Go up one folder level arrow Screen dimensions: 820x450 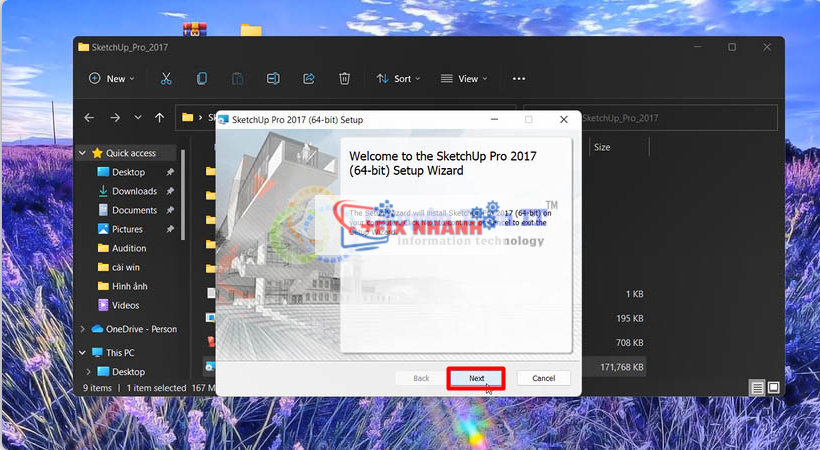tap(160, 118)
